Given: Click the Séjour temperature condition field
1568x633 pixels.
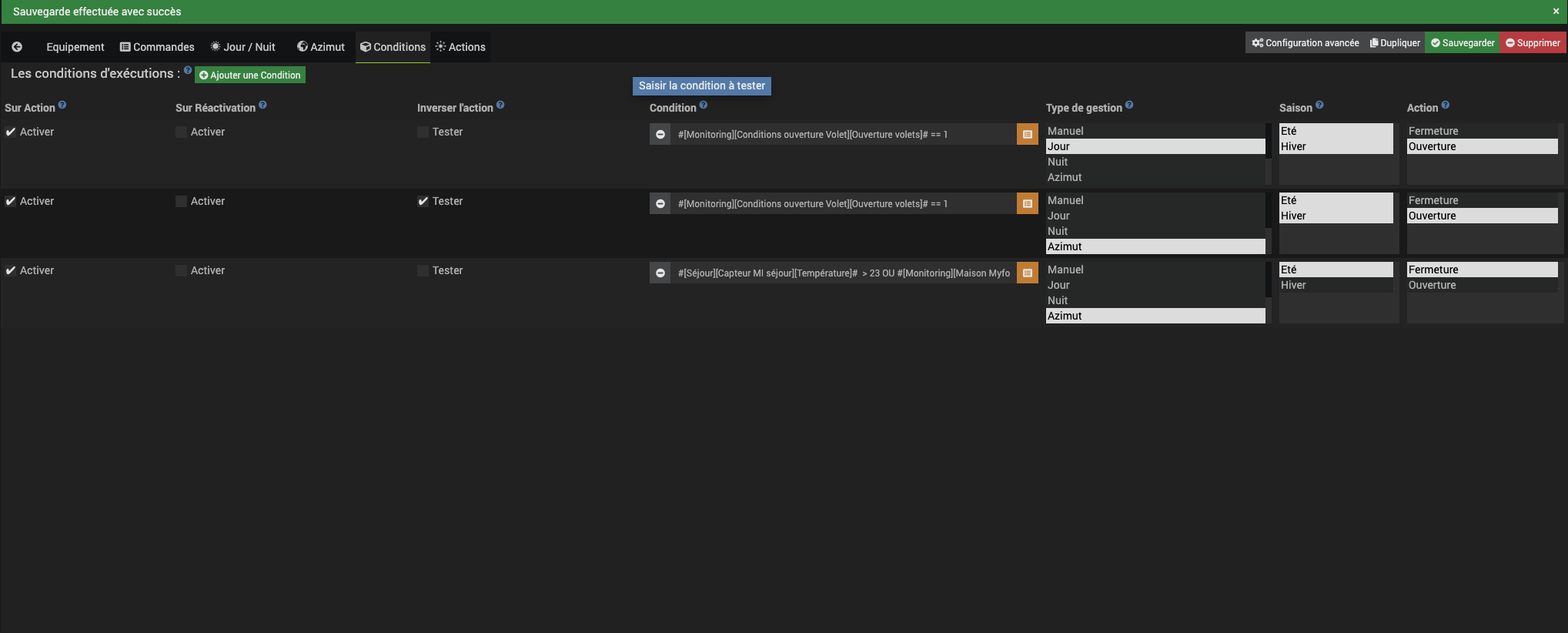Looking at the screenshot, I should click(x=844, y=273).
